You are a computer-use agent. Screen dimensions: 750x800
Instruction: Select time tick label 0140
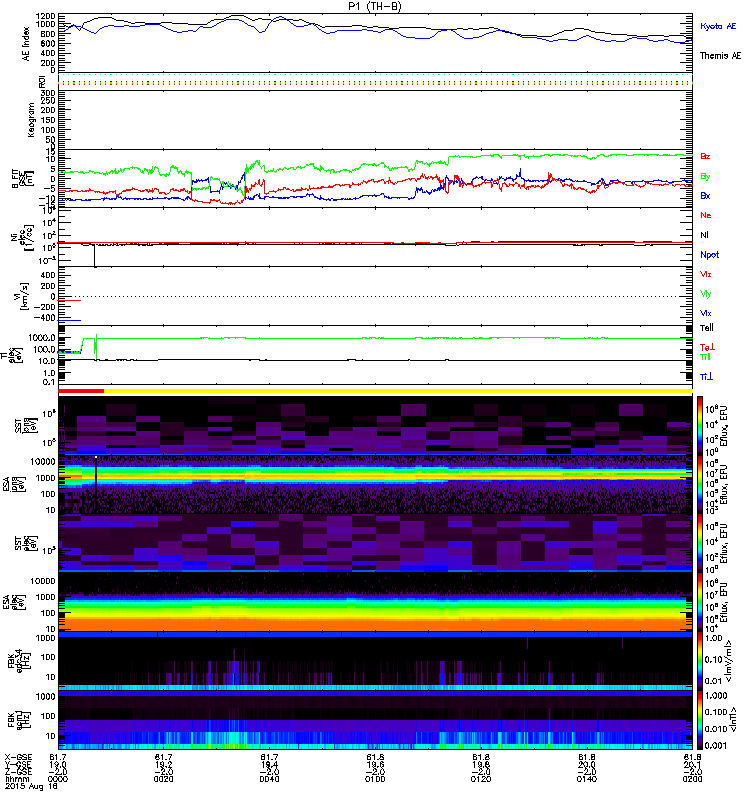pos(587,779)
